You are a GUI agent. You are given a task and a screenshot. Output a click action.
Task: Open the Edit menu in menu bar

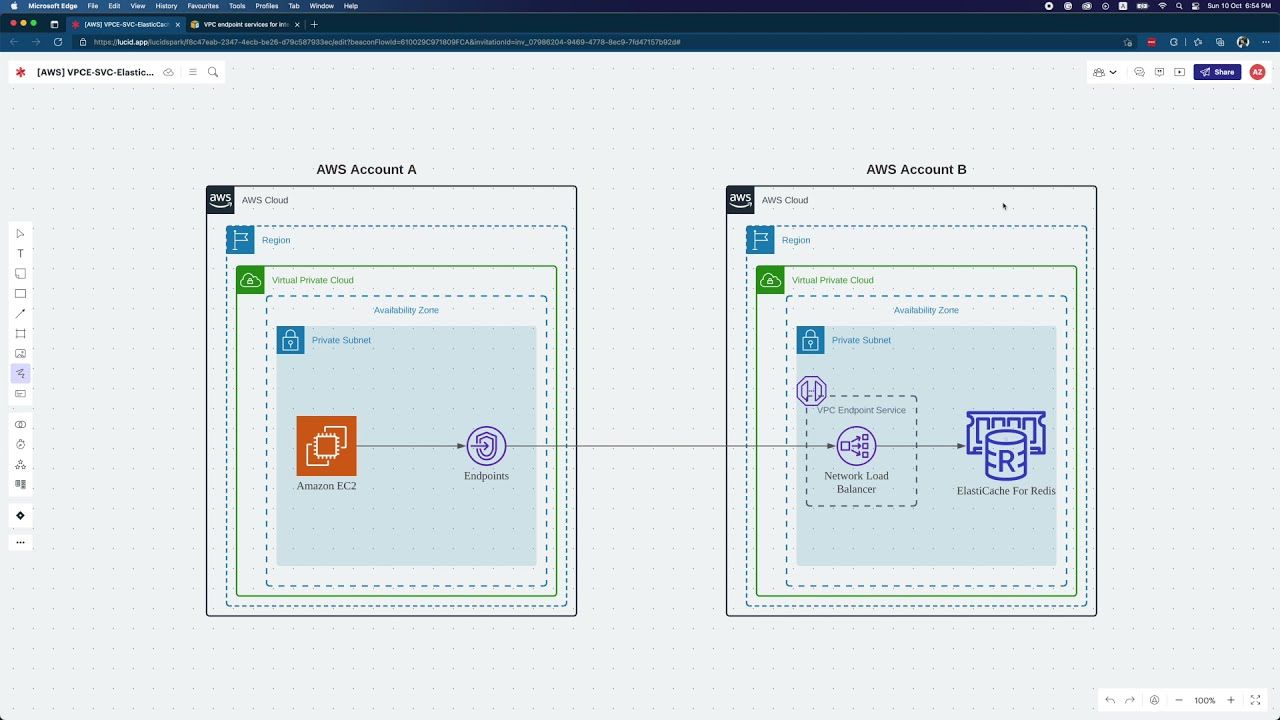point(114,6)
